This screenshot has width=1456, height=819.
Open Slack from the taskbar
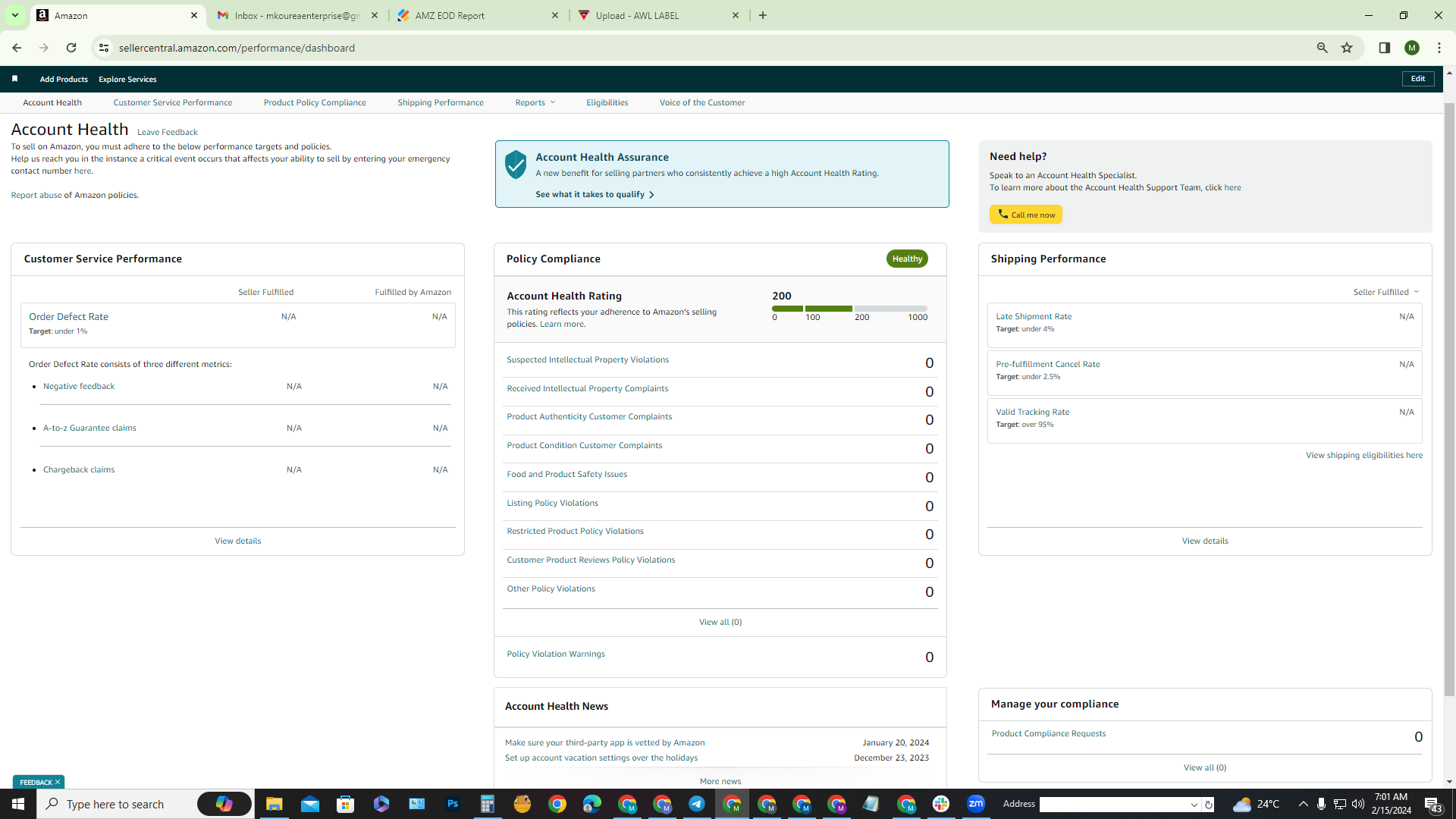point(941,804)
